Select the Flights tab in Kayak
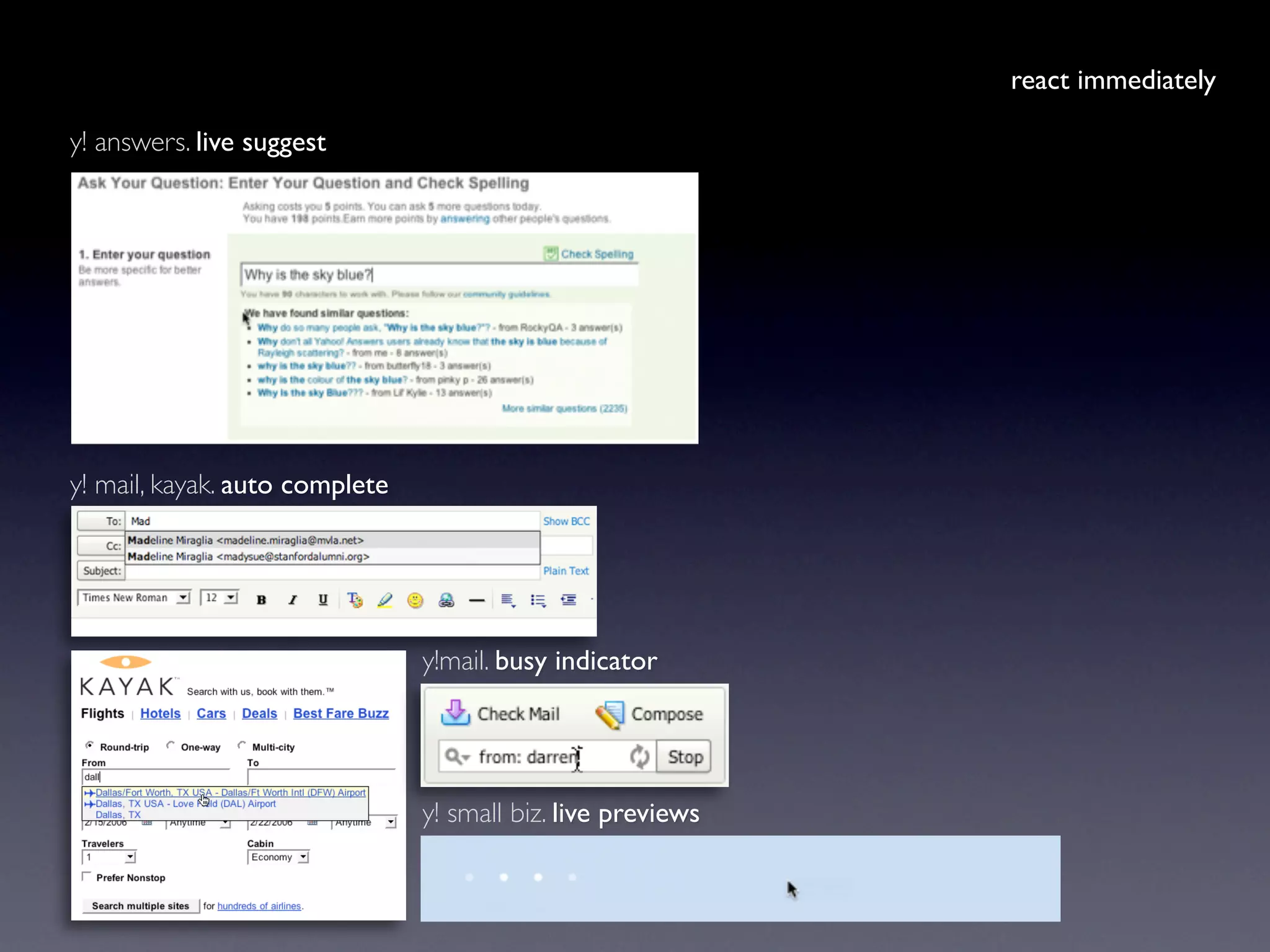 tap(102, 713)
